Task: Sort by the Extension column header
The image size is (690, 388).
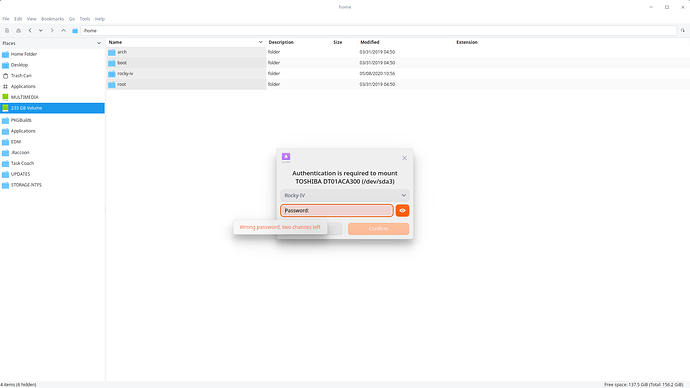Action: coord(467,42)
